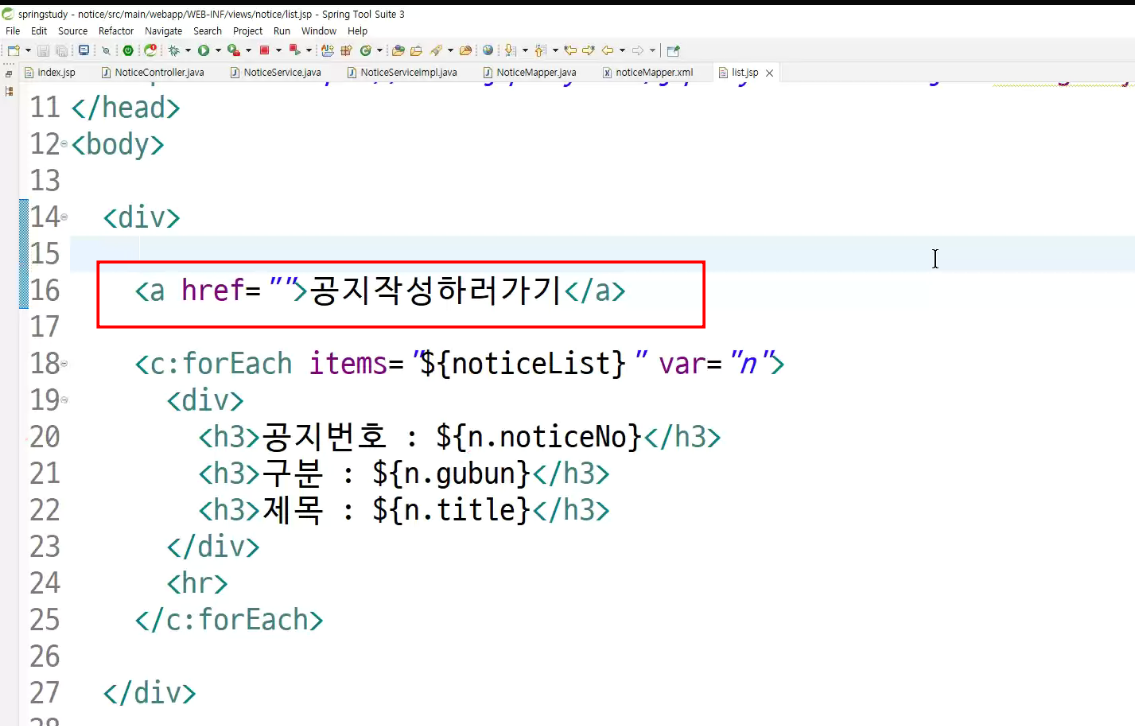The height and width of the screenshot is (726, 1135).
Task: Click the green Run play icon
Action: click(203, 51)
